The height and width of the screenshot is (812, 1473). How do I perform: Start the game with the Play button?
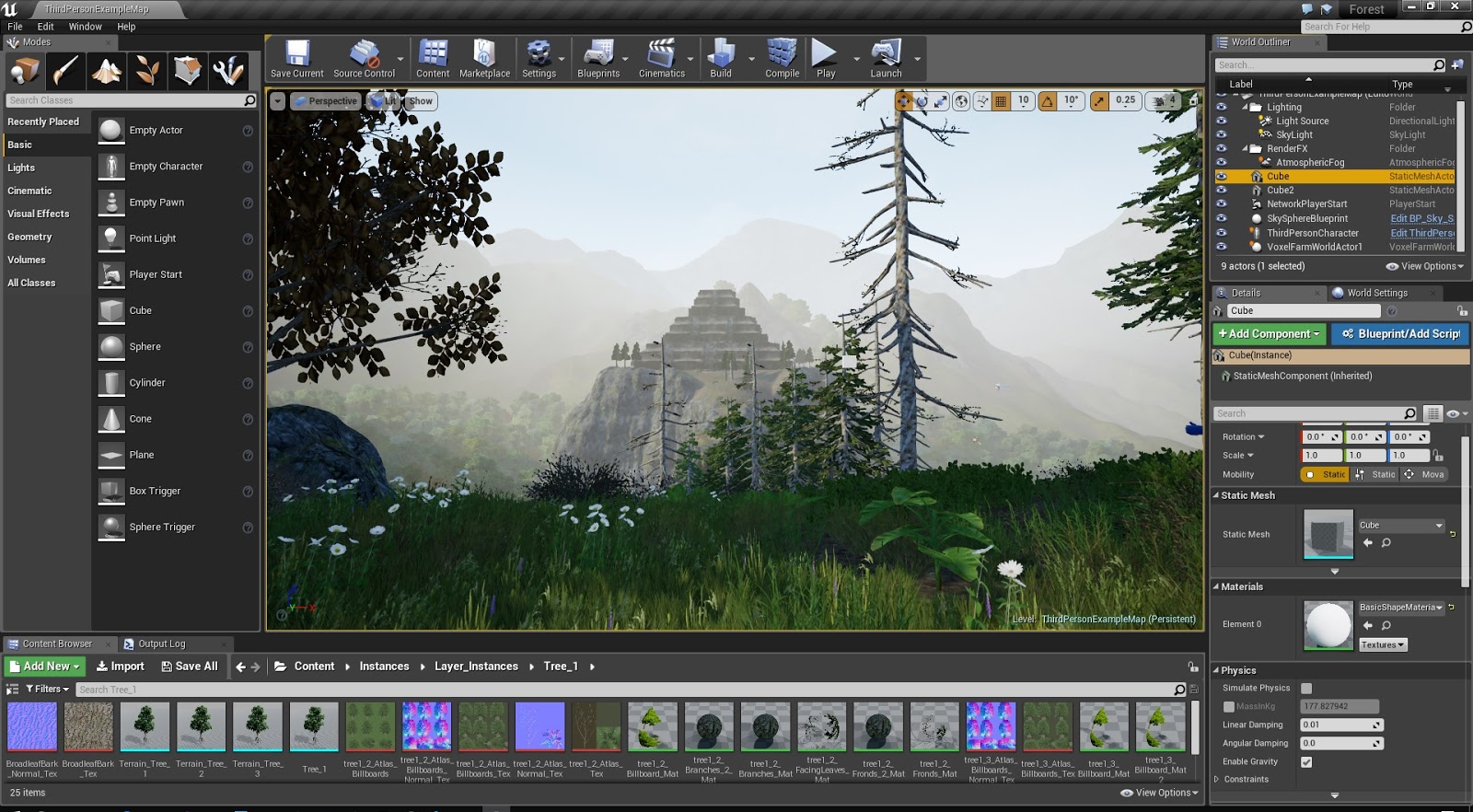[x=826, y=59]
